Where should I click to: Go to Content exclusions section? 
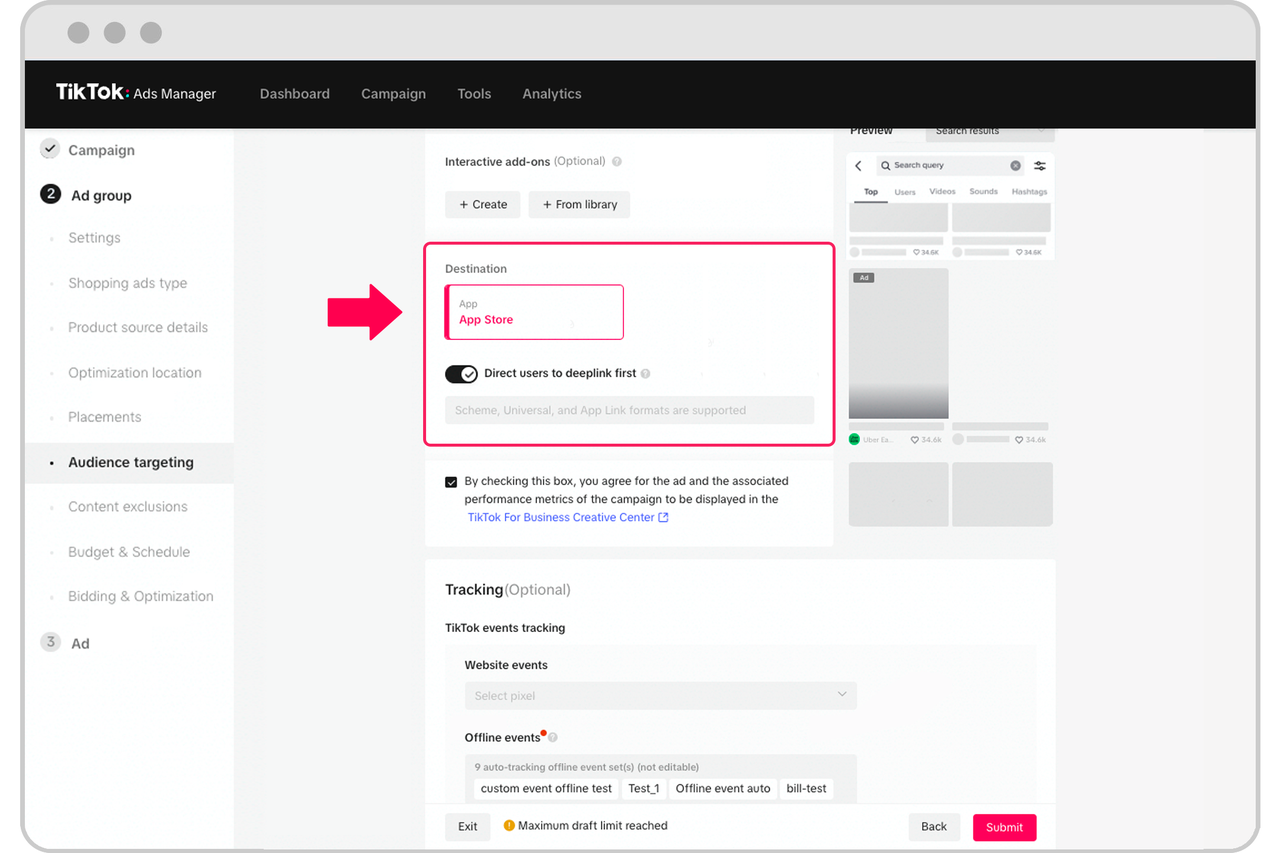[128, 507]
